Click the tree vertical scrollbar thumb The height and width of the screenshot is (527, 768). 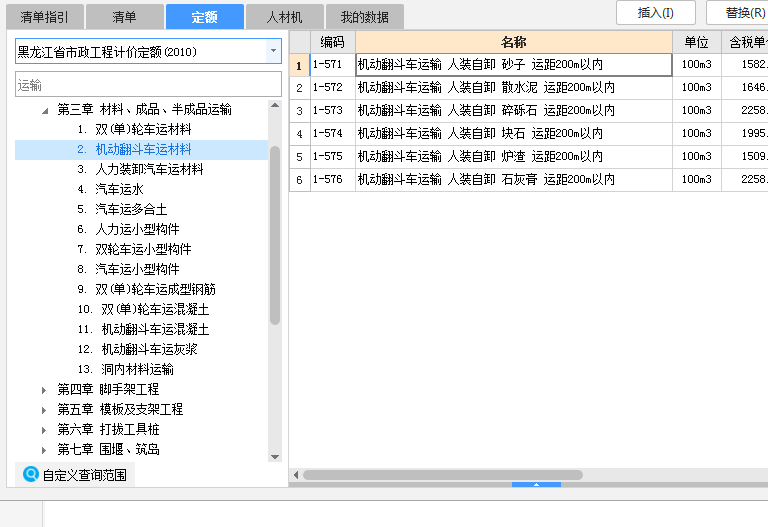[275, 235]
